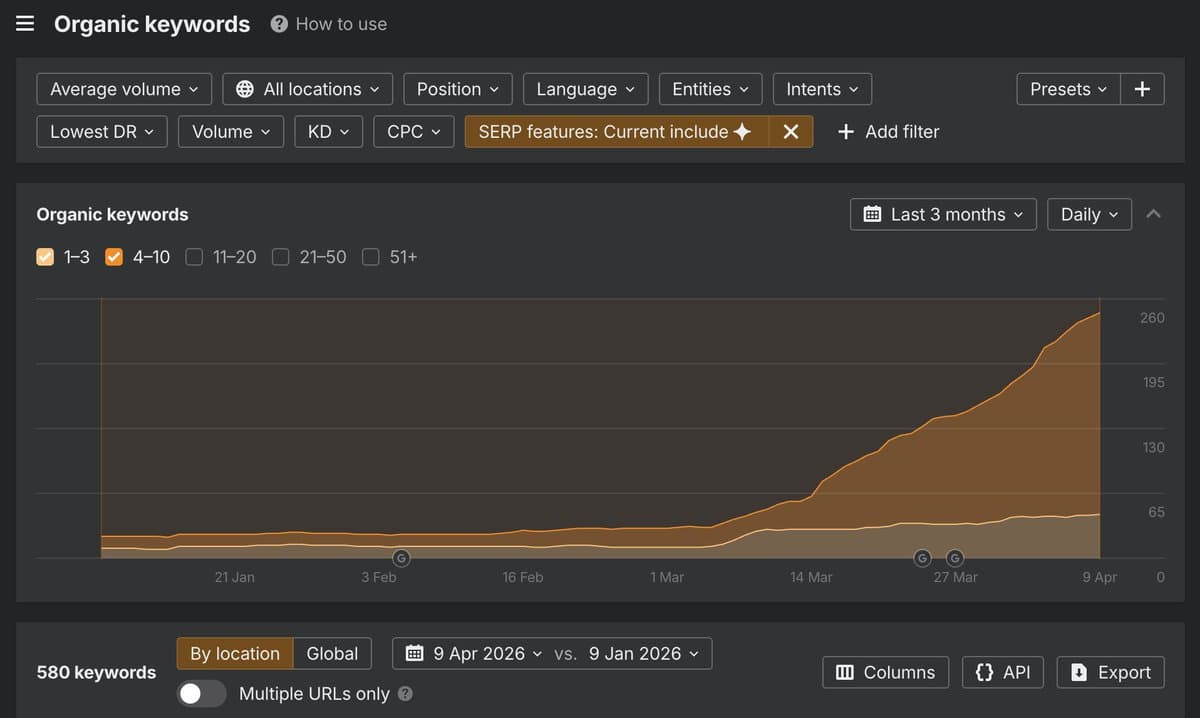This screenshot has width=1200, height=718.
Task: Check the 11–20 position checkbox
Action: (x=194, y=257)
